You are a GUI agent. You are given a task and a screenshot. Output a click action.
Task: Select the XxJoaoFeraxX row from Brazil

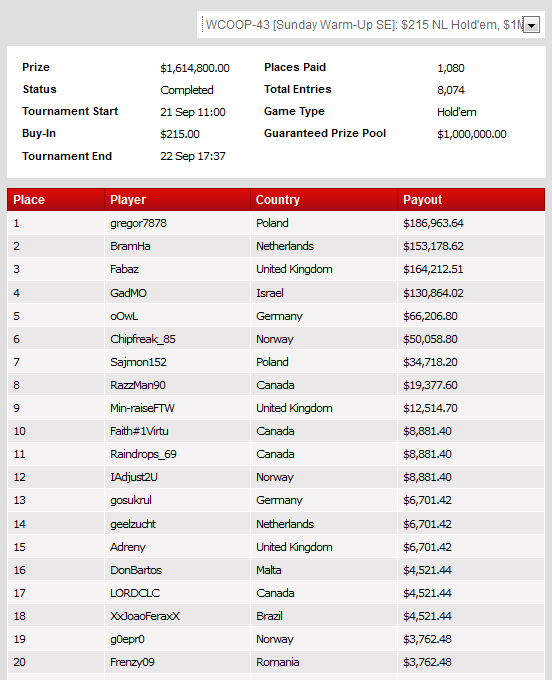[x=276, y=616]
